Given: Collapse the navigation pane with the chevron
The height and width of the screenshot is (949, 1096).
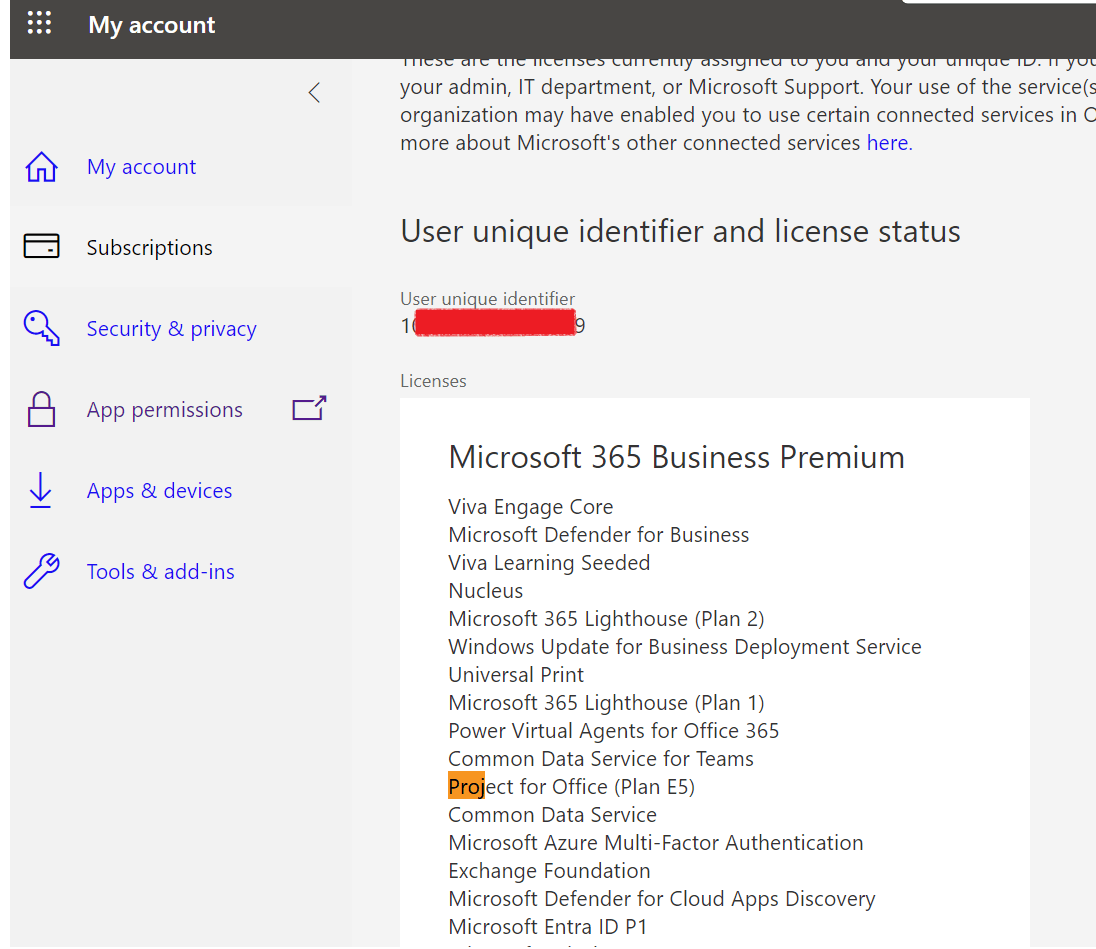Looking at the screenshot, I should [x=315, y=92].
